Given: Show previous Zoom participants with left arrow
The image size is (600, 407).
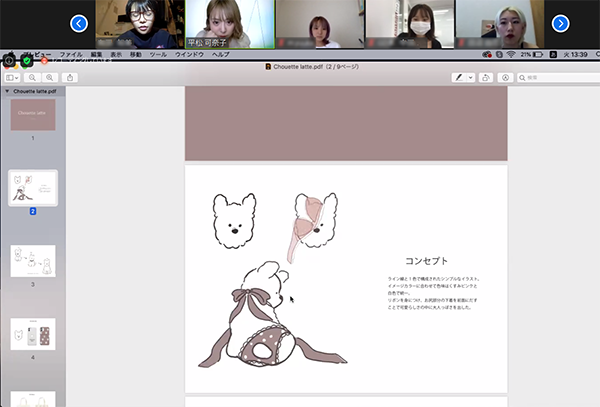Looking at the screenshot, I should pyautogui.click(x=79, y=23).
